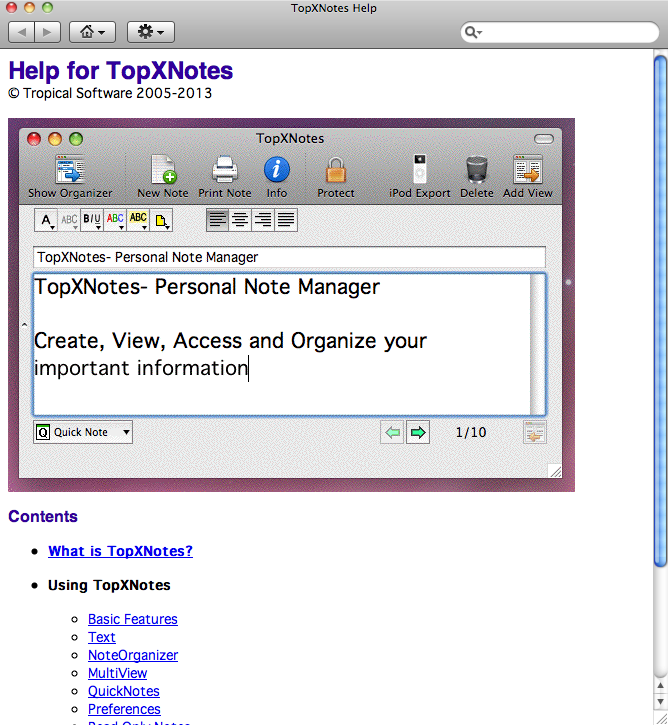Click inside the note body text area
The height and width of the screenshot is (725, 668).
point(282,344)
